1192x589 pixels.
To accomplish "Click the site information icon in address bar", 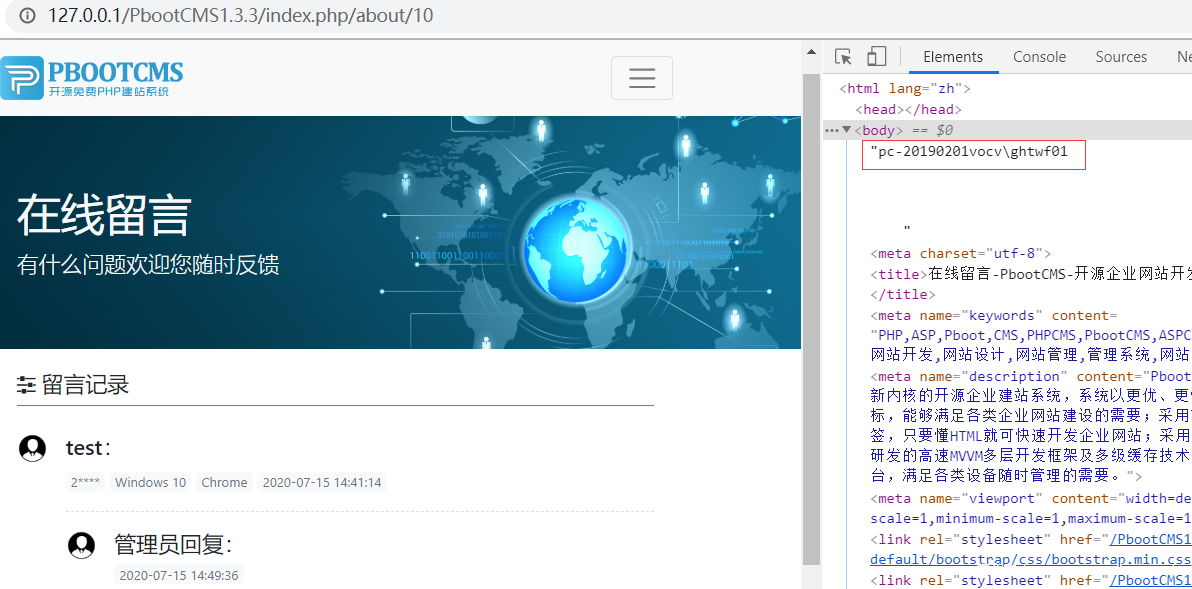I will (x=28, y=16).
